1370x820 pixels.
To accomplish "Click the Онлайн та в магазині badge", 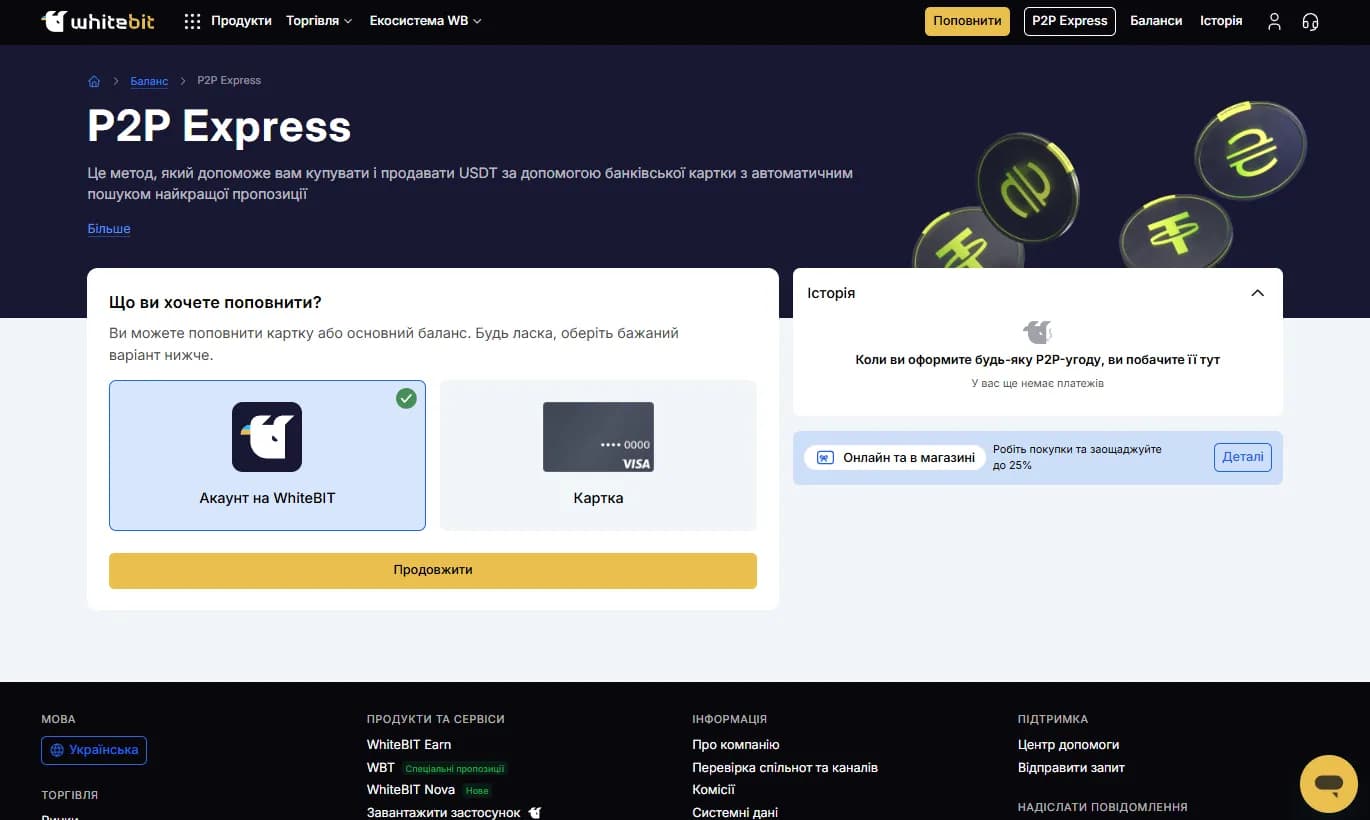I will [895, 458].
